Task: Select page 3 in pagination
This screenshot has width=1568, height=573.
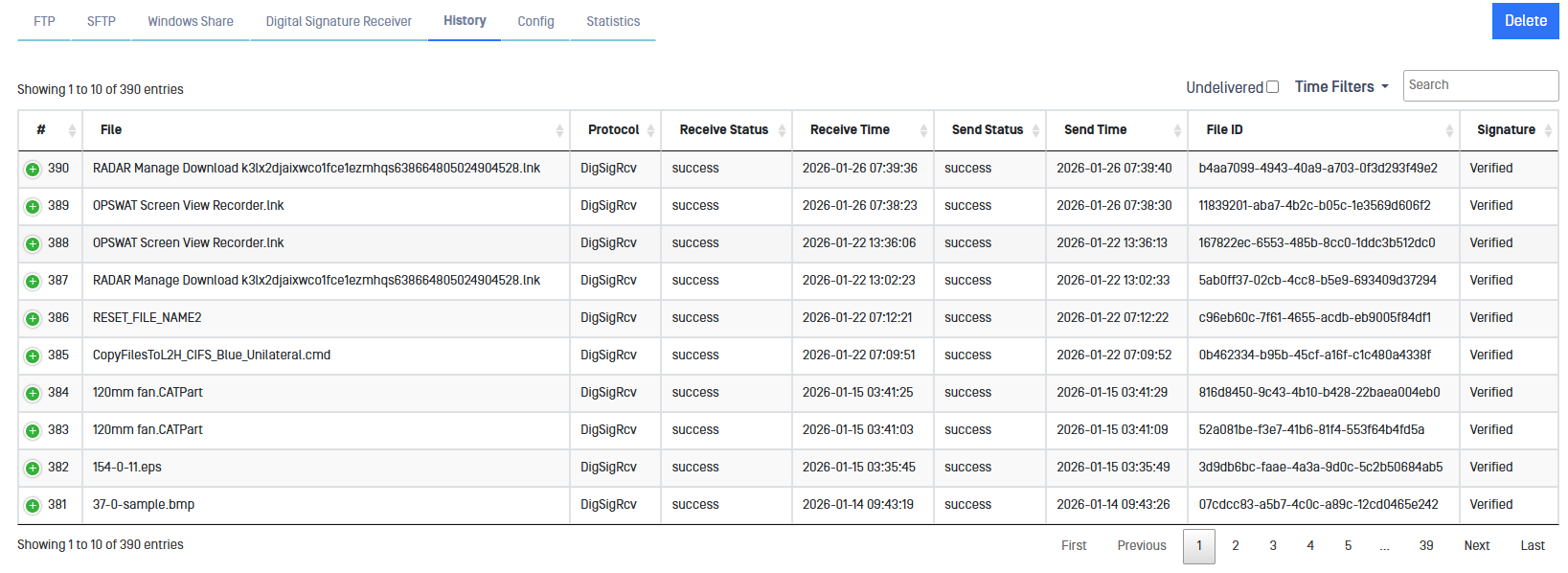Action: (x=1272, y=546)
